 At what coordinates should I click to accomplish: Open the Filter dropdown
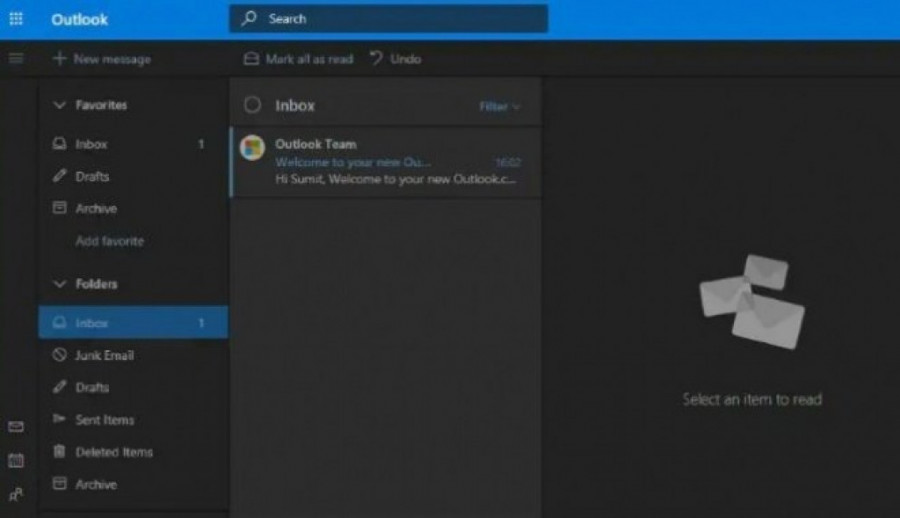pyautogui.click(x=499, y=106)
